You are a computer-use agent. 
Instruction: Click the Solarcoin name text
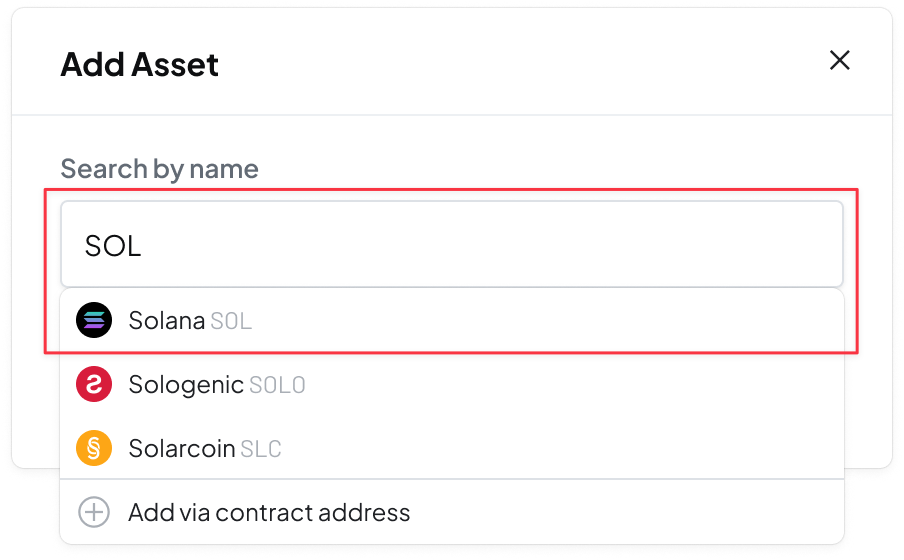[182, 449]
